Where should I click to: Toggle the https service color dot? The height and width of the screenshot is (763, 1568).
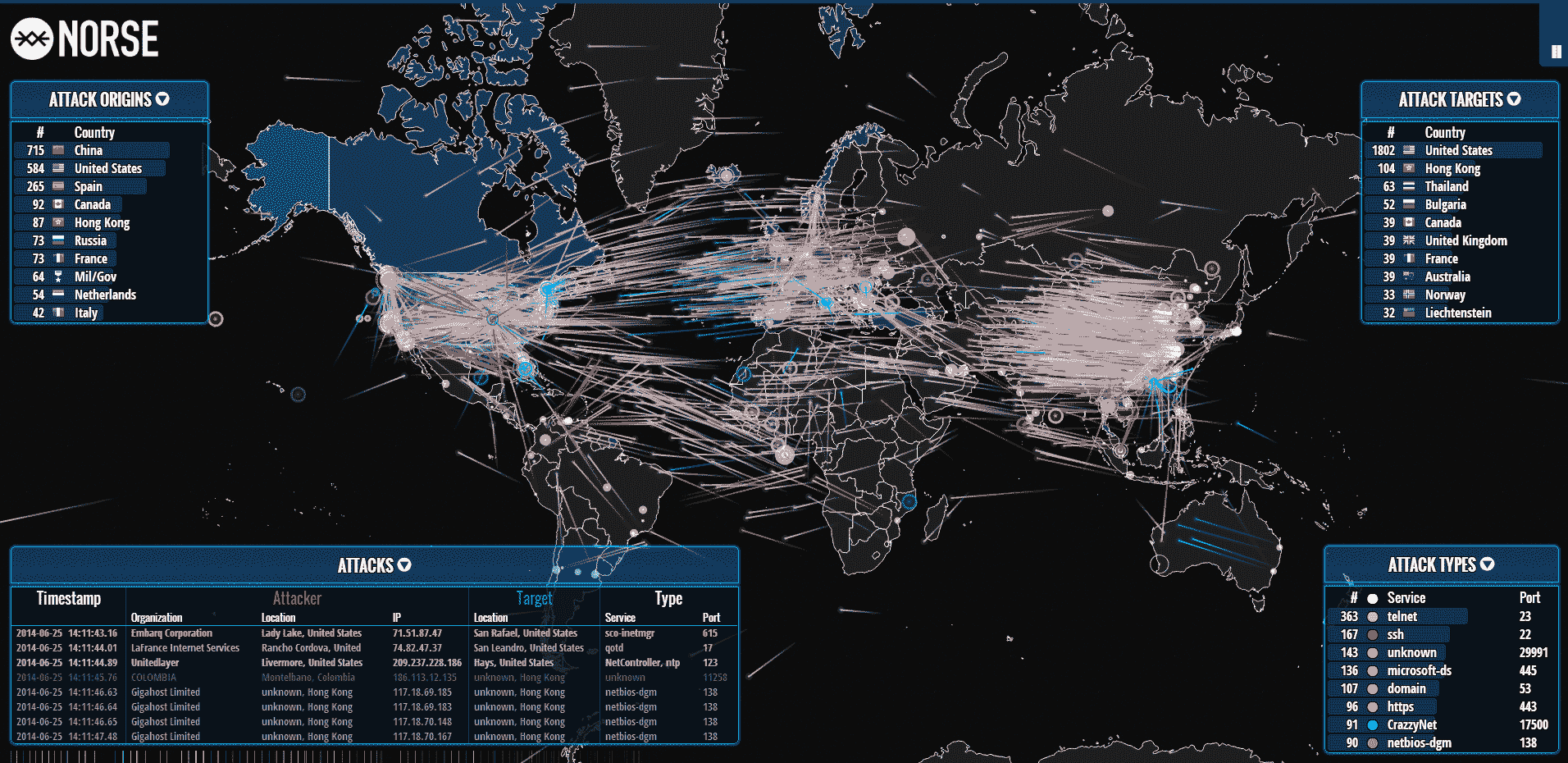tap(1372, 707)
